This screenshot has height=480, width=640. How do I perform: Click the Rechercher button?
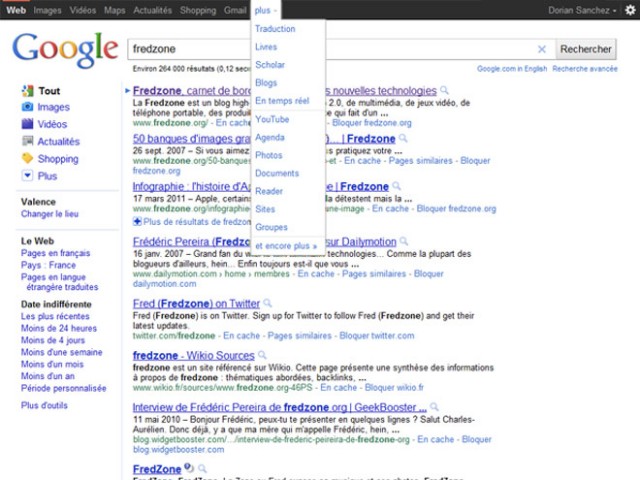tap(586, 49)
